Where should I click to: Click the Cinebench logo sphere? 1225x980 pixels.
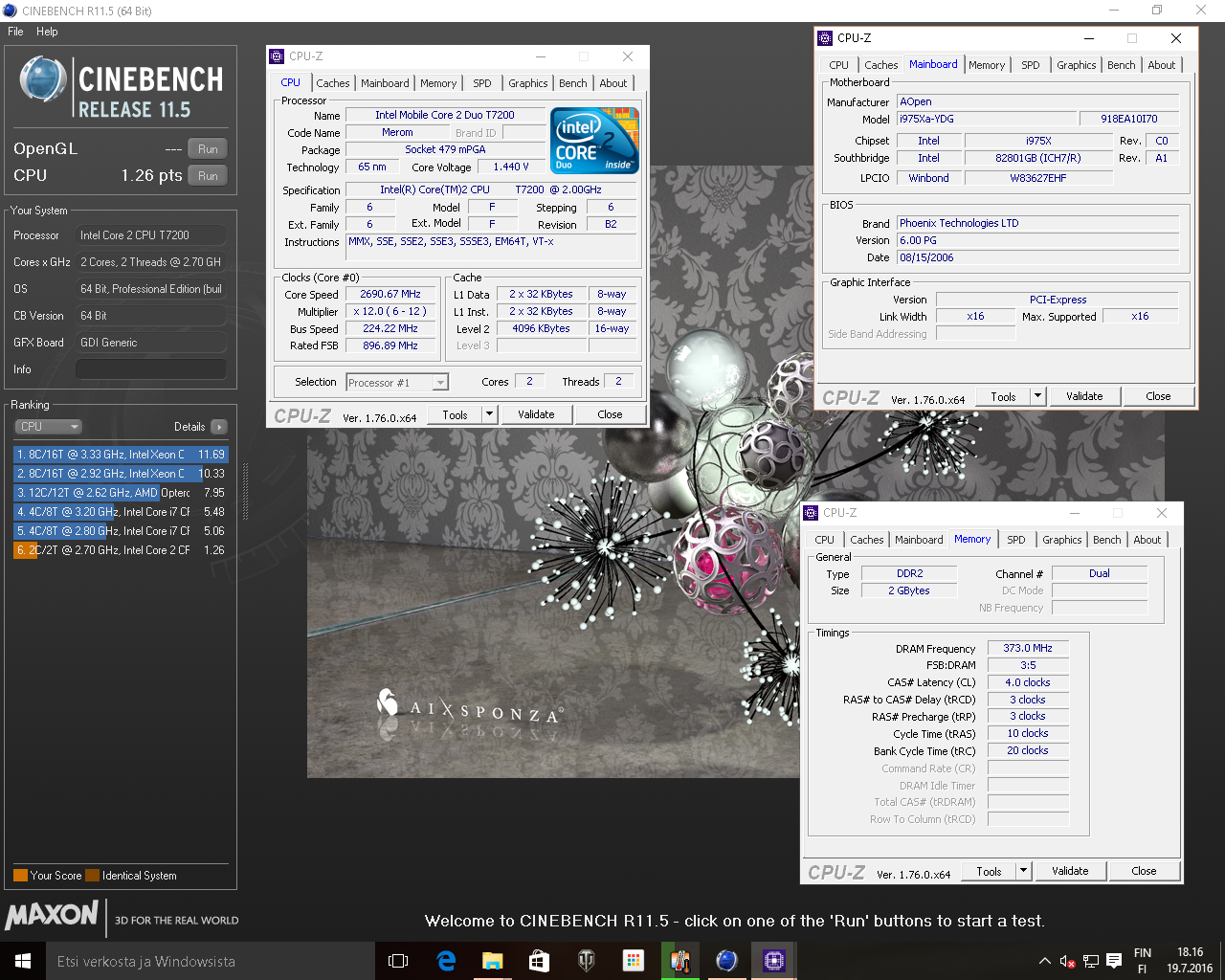click(43, 79)
